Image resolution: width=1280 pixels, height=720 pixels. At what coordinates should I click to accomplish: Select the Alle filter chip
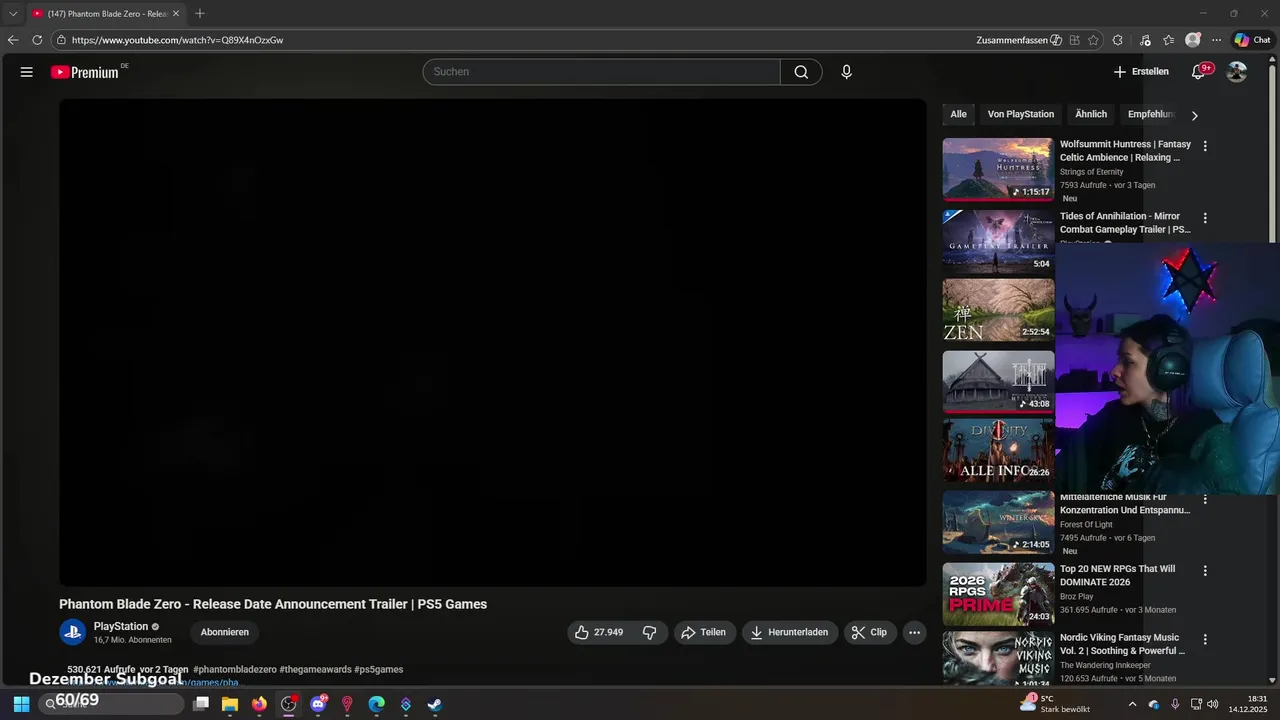pyautogui.click(x=958, y=114)
